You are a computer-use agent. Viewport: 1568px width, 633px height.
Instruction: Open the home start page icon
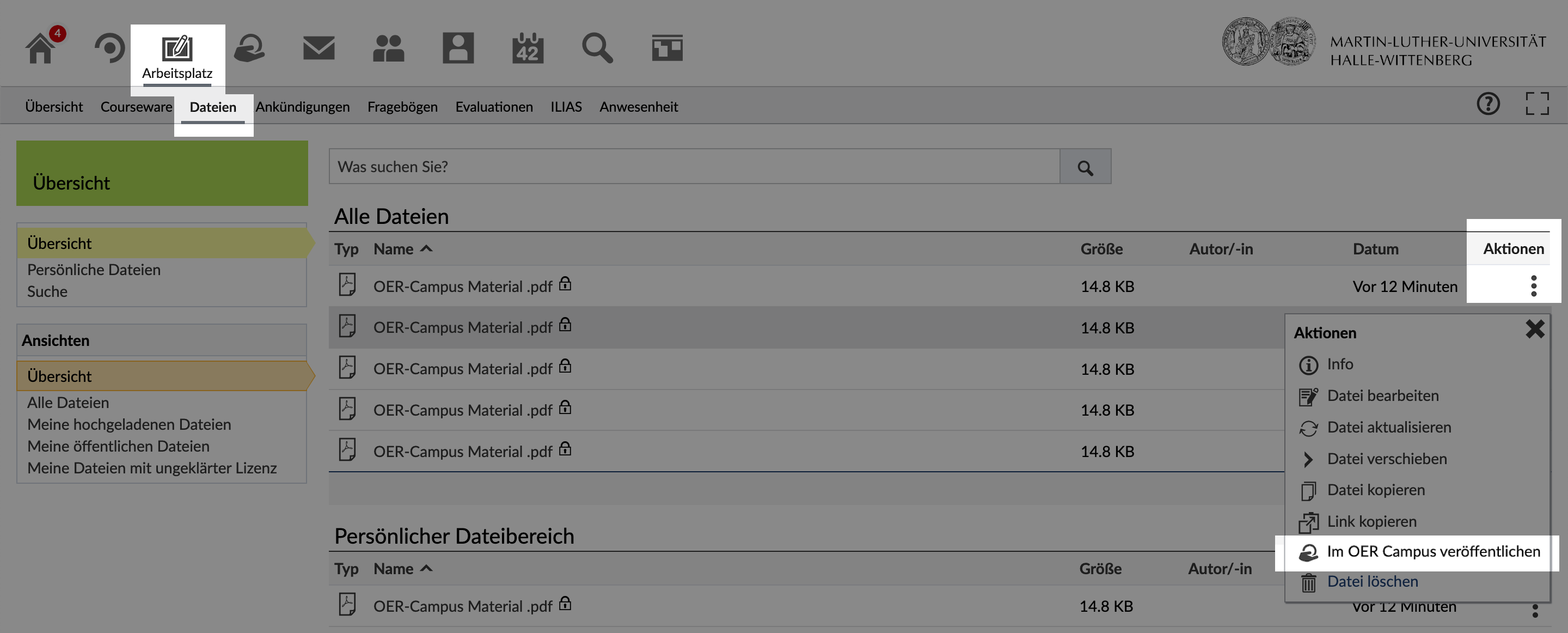40,48
